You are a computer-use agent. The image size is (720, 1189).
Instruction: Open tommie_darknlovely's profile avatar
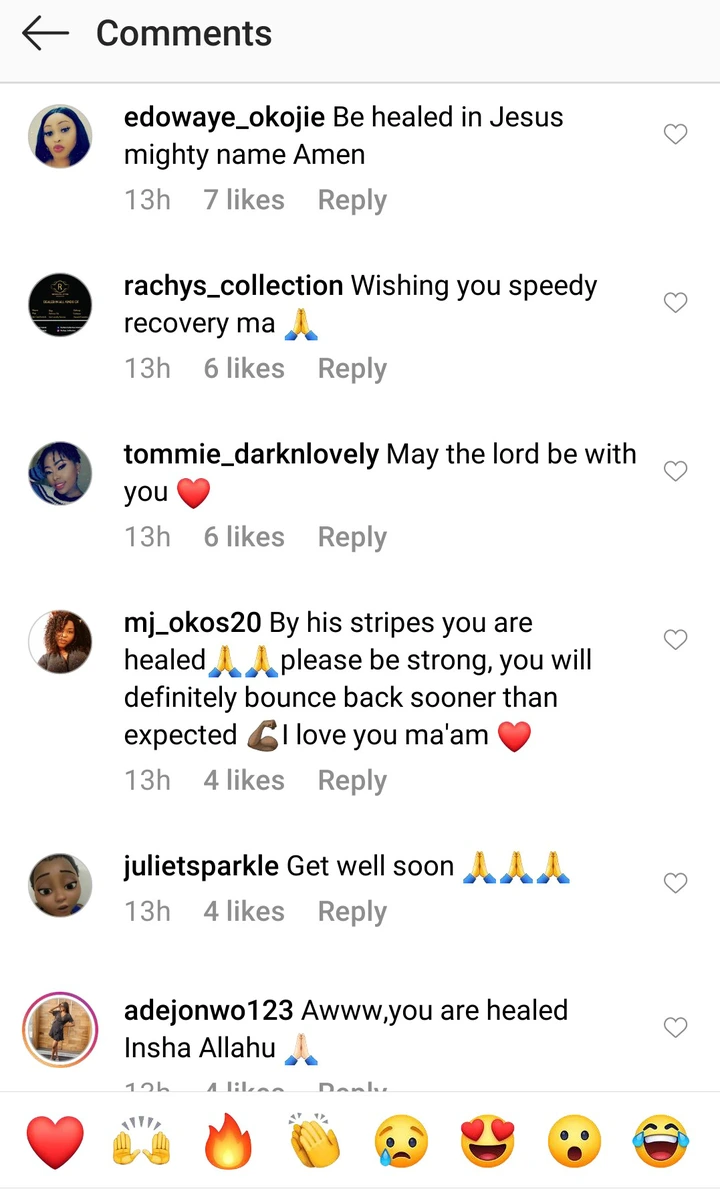click(60, 473)
